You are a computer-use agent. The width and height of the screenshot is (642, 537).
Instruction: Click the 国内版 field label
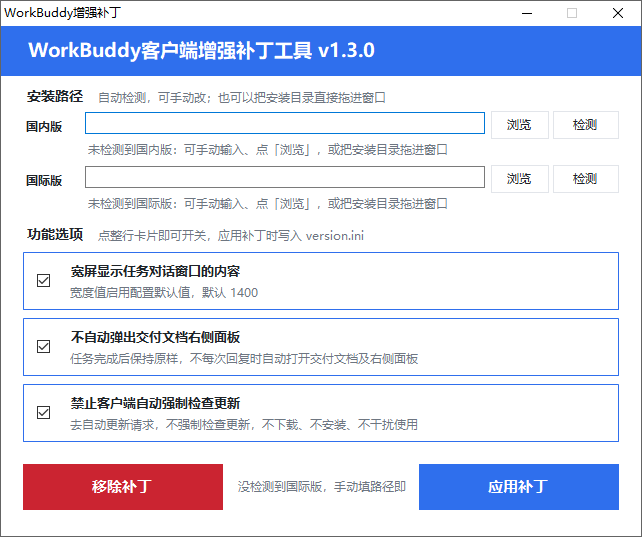pyautogui.click(x=44, y=126)
